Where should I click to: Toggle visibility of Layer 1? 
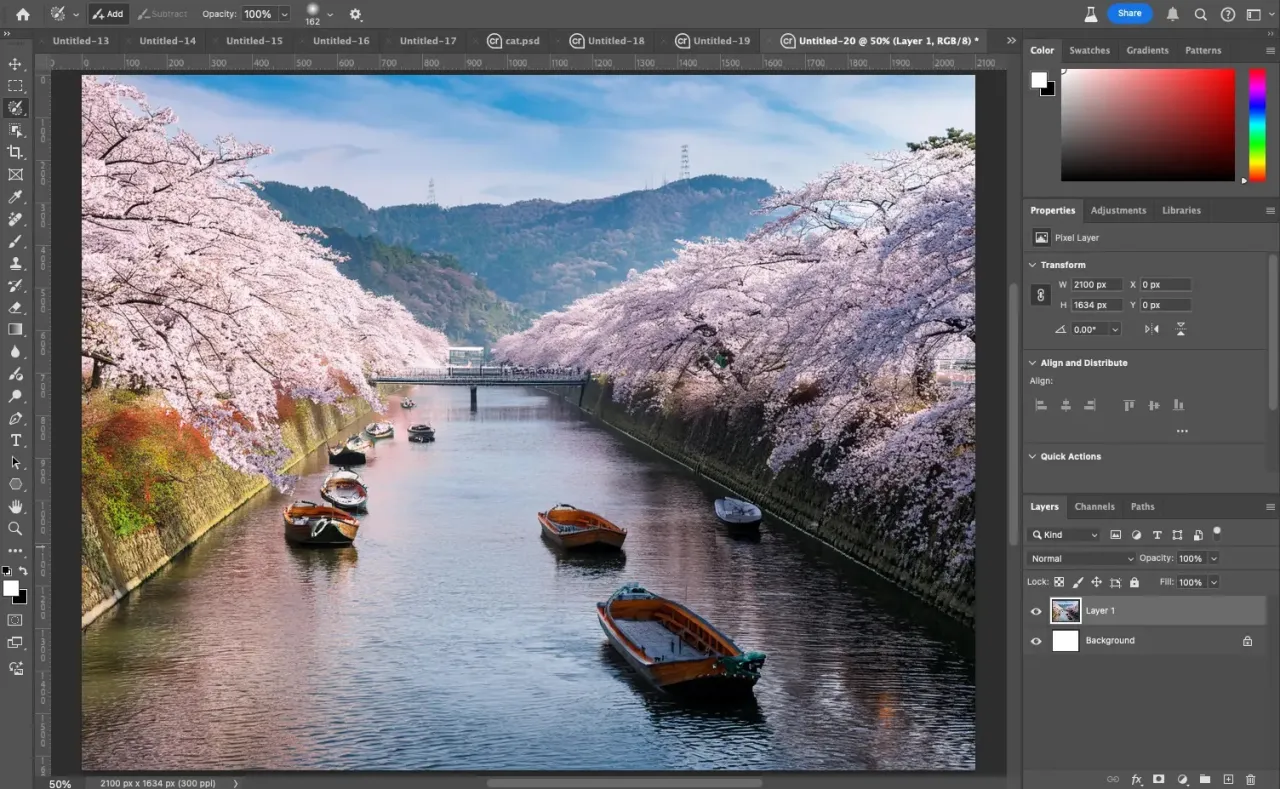click(x=1036, y=611)
